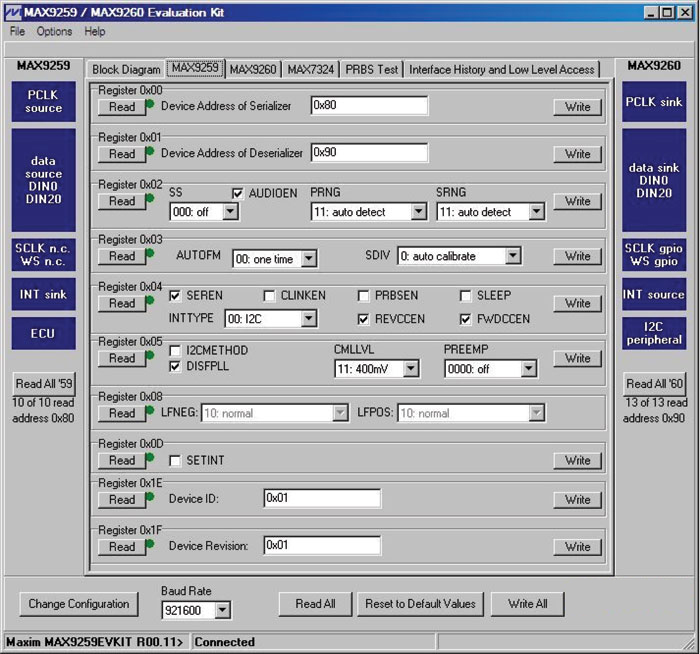700x654 pixels.
Task: Open the Baud Rate dropdown
Action: tap(222, 610)
